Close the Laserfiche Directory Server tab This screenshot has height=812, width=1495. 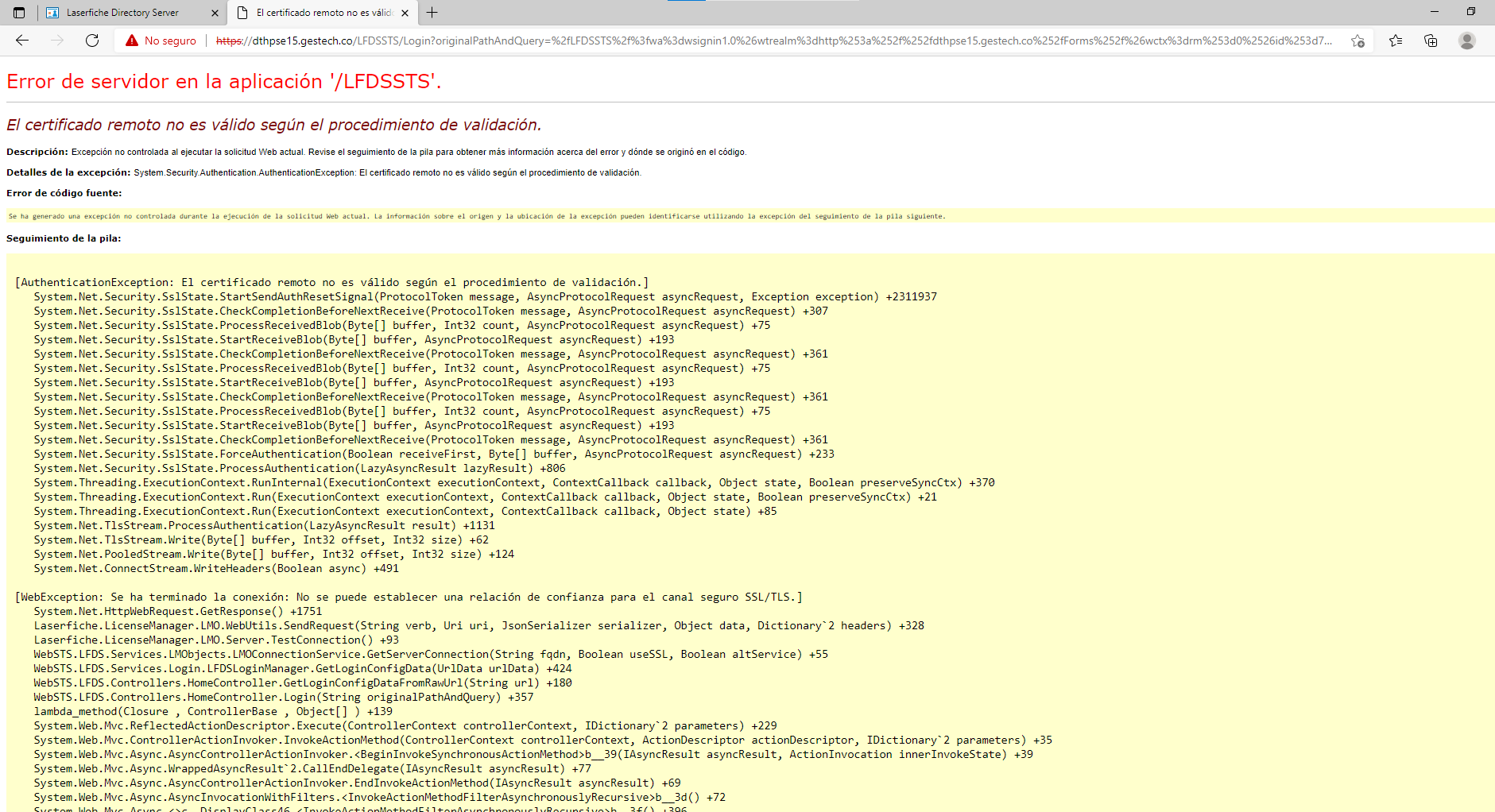(x=215, y=13)
